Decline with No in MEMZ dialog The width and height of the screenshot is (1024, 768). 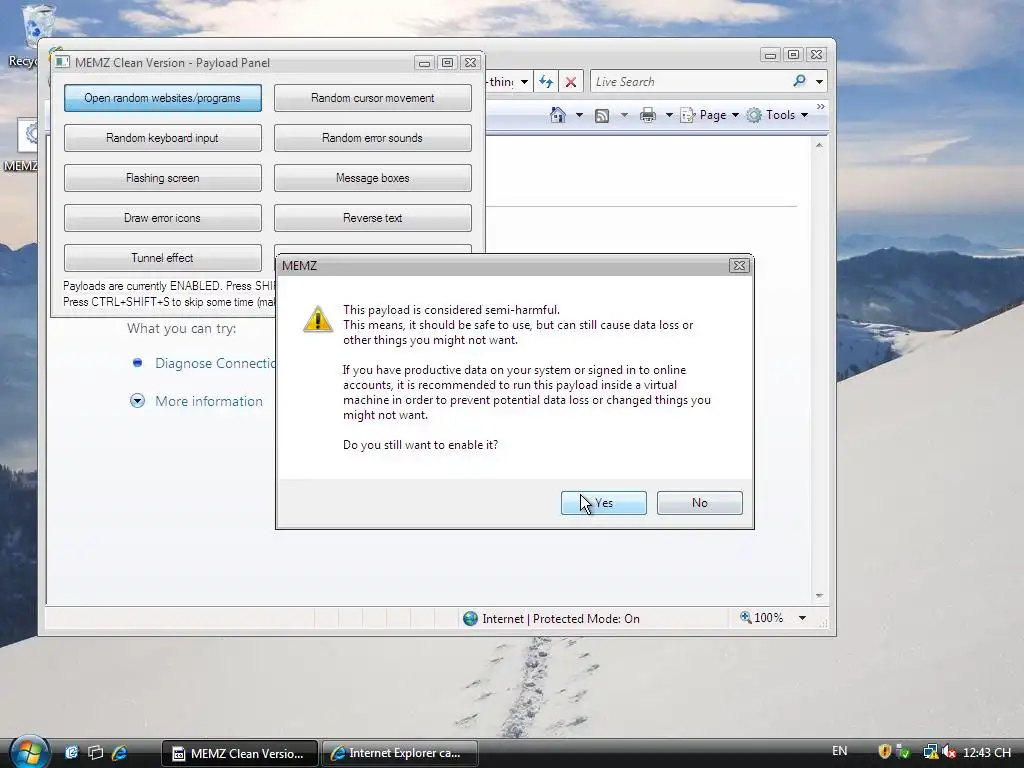699,503
